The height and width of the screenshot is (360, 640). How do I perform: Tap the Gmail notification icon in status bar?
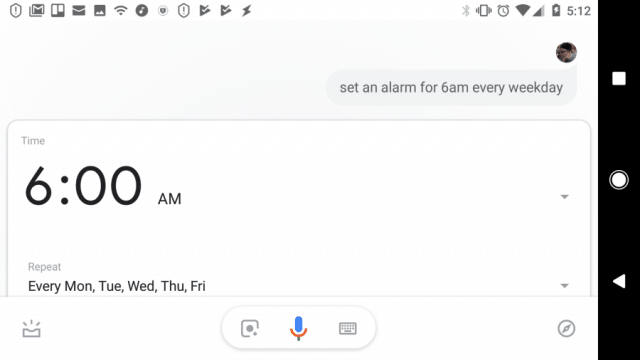point(37,11)
